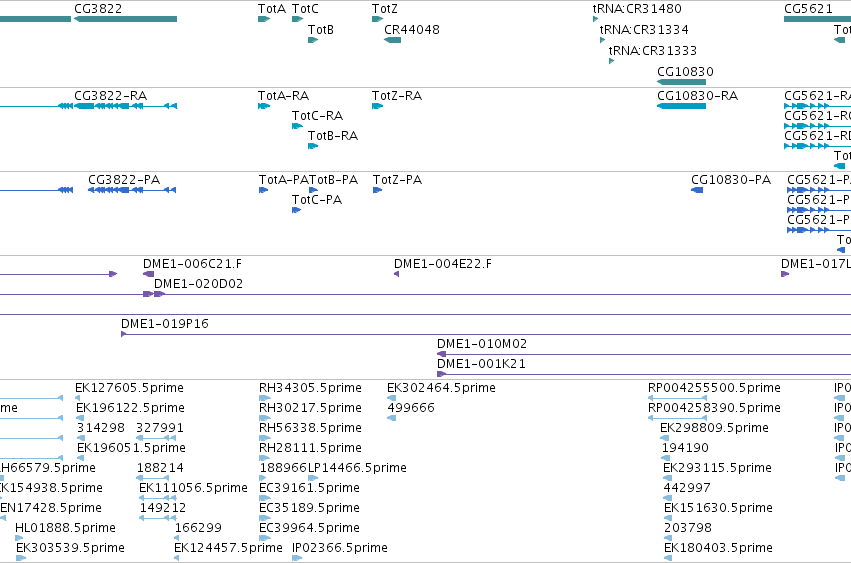Select HL01888.5prime label
Screen dimensions: 851x563
click(65, 528)
